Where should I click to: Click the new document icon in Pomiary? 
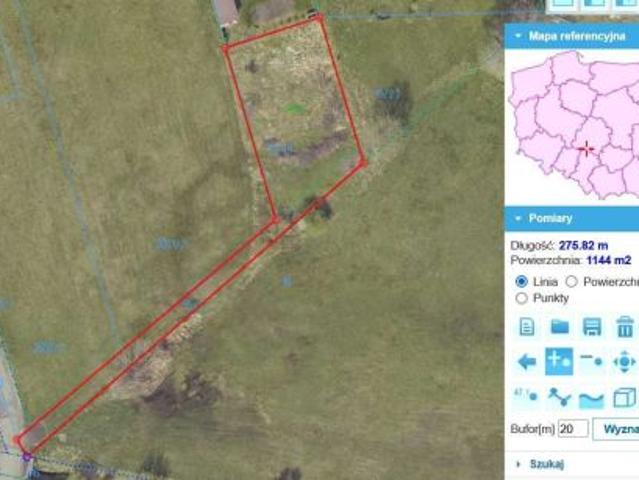[x=527, y=327]
